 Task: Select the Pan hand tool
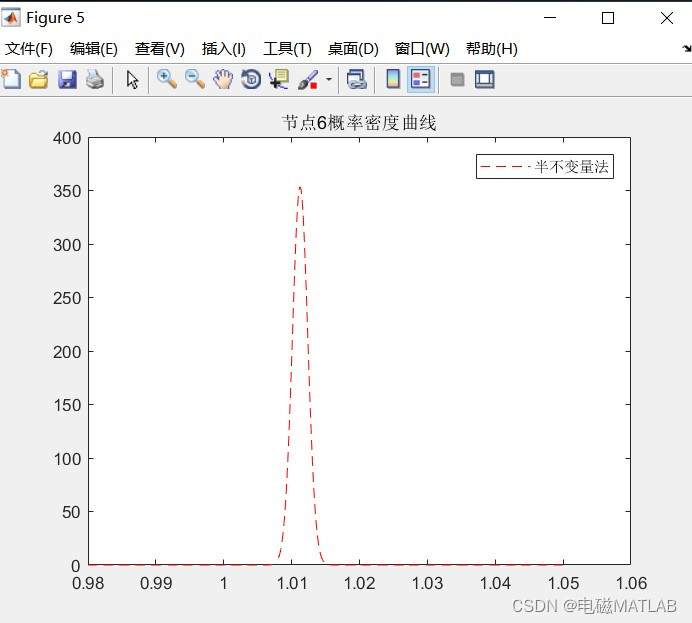click(223, 80)
